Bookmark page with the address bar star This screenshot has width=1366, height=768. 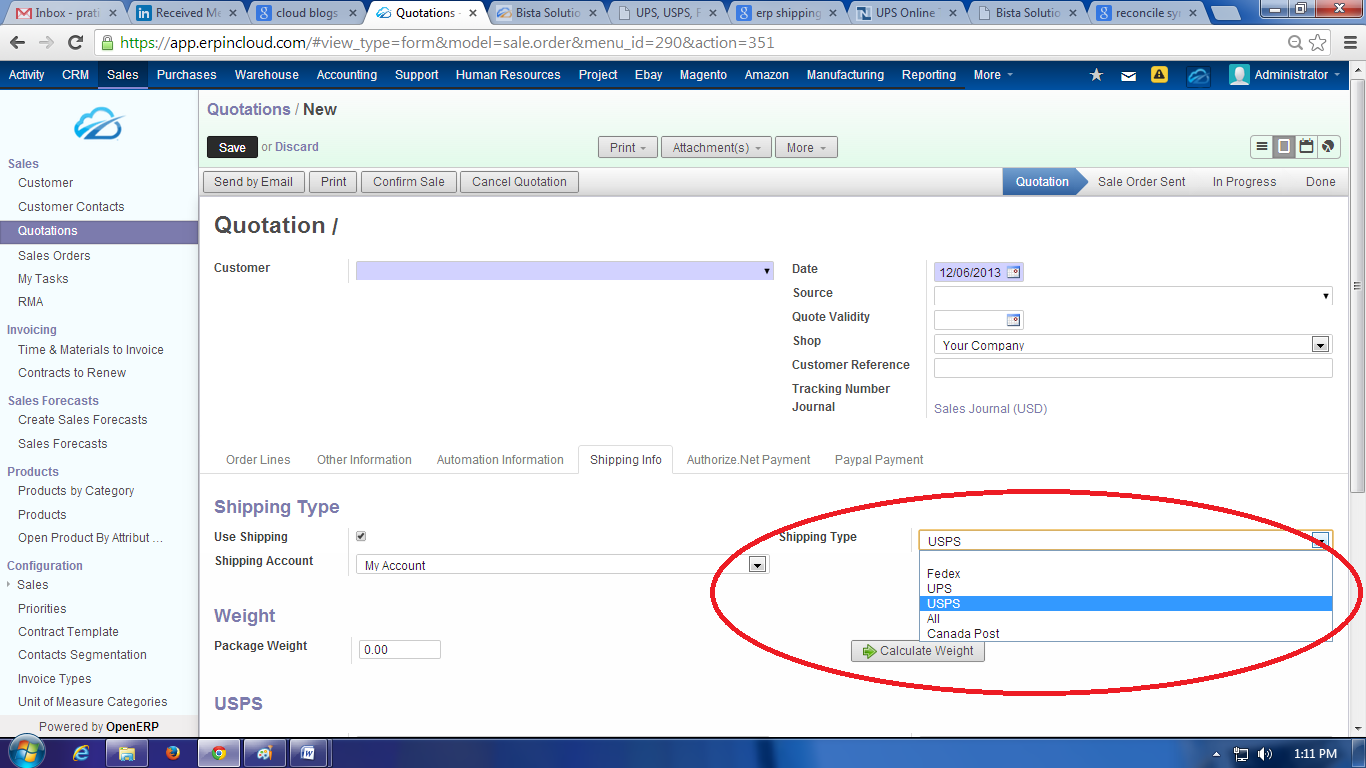pos(1318,43)
